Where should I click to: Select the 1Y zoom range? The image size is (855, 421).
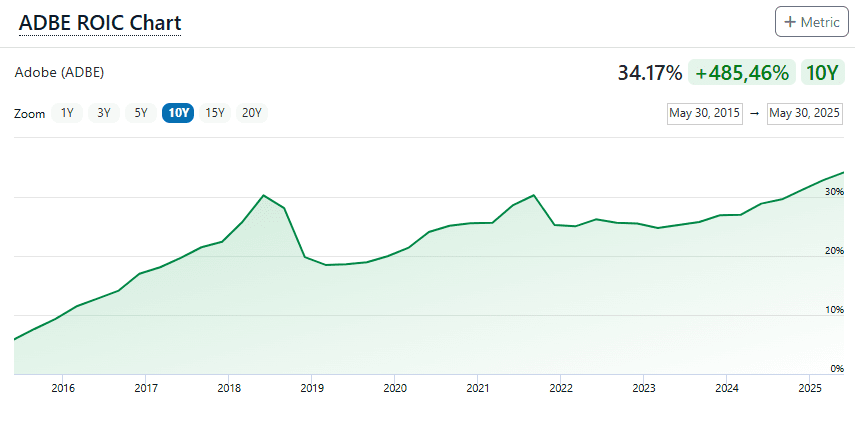[67, 113]
